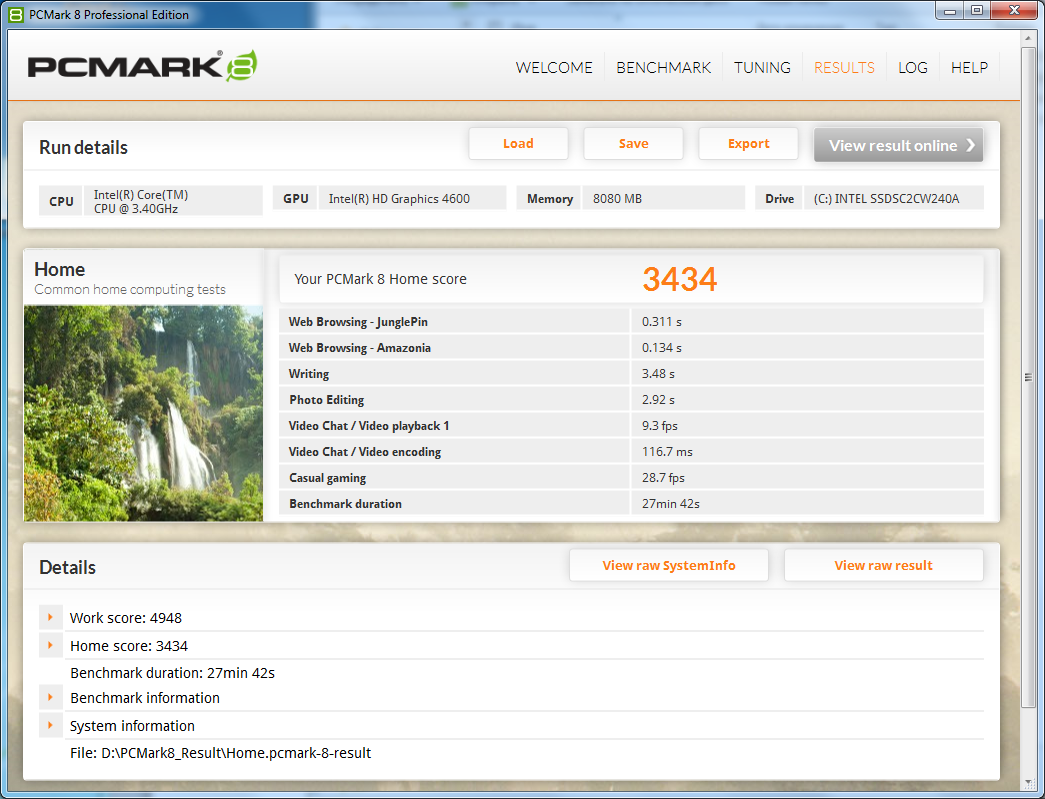Screen dimensions: 1045x799
Task: Open the Home.pcmark-8-result file link
Action: point(221,752)
